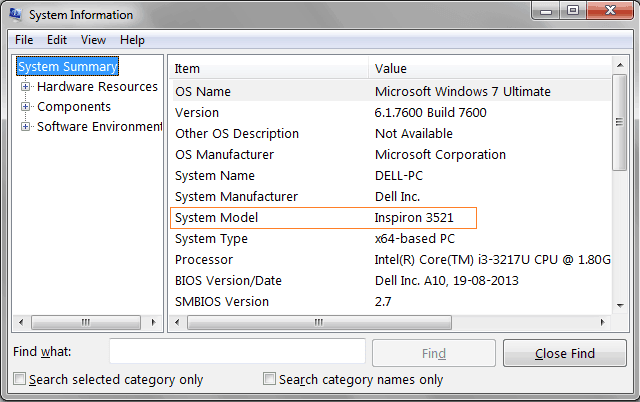This screenshot has width=640, height=402.
Task: Open the View menu
Action: (x=93, y=40)
